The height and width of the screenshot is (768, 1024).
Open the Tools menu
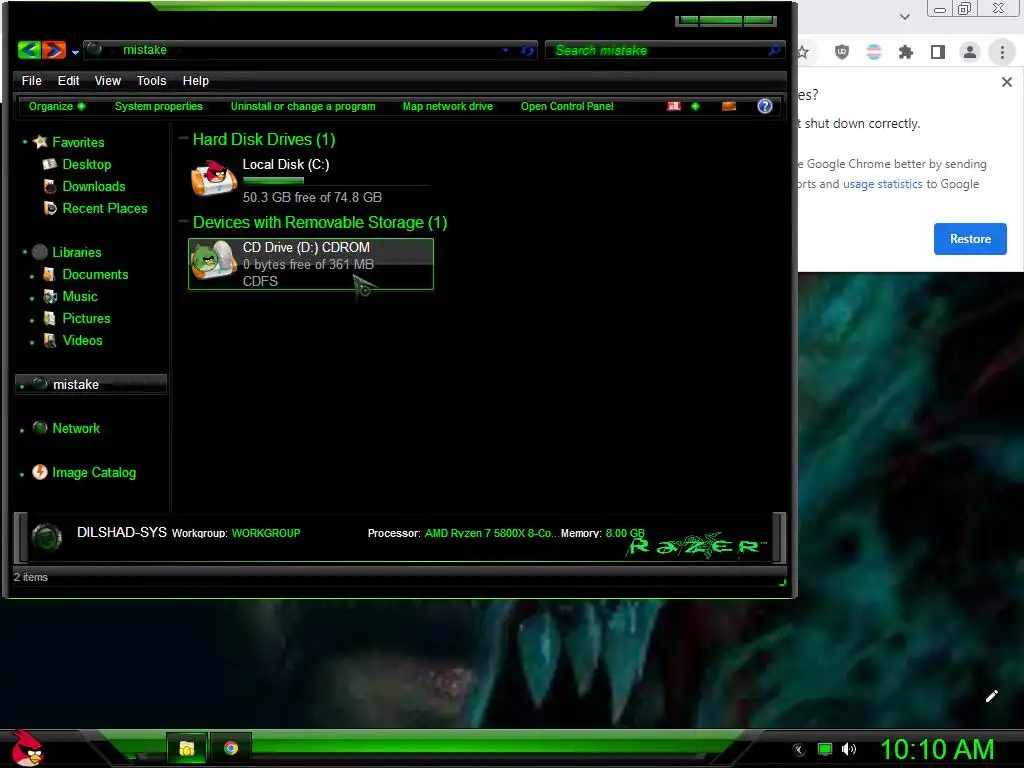[151, 80]
